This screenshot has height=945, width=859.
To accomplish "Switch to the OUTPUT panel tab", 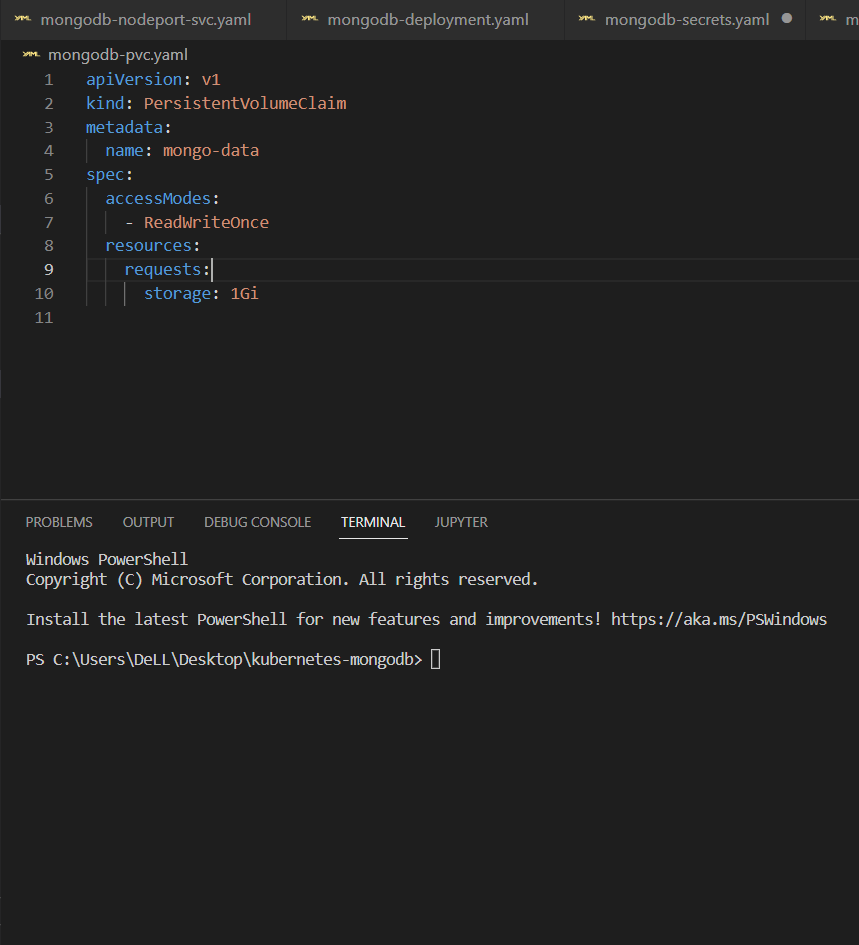I will [148, 522].
